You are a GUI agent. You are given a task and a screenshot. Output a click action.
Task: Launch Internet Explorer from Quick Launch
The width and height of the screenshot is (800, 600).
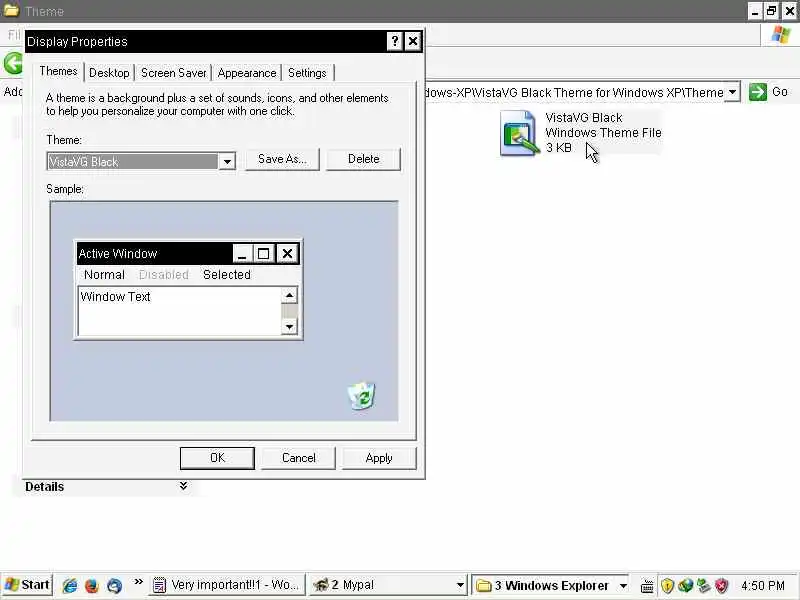click(x=69, y=585)
